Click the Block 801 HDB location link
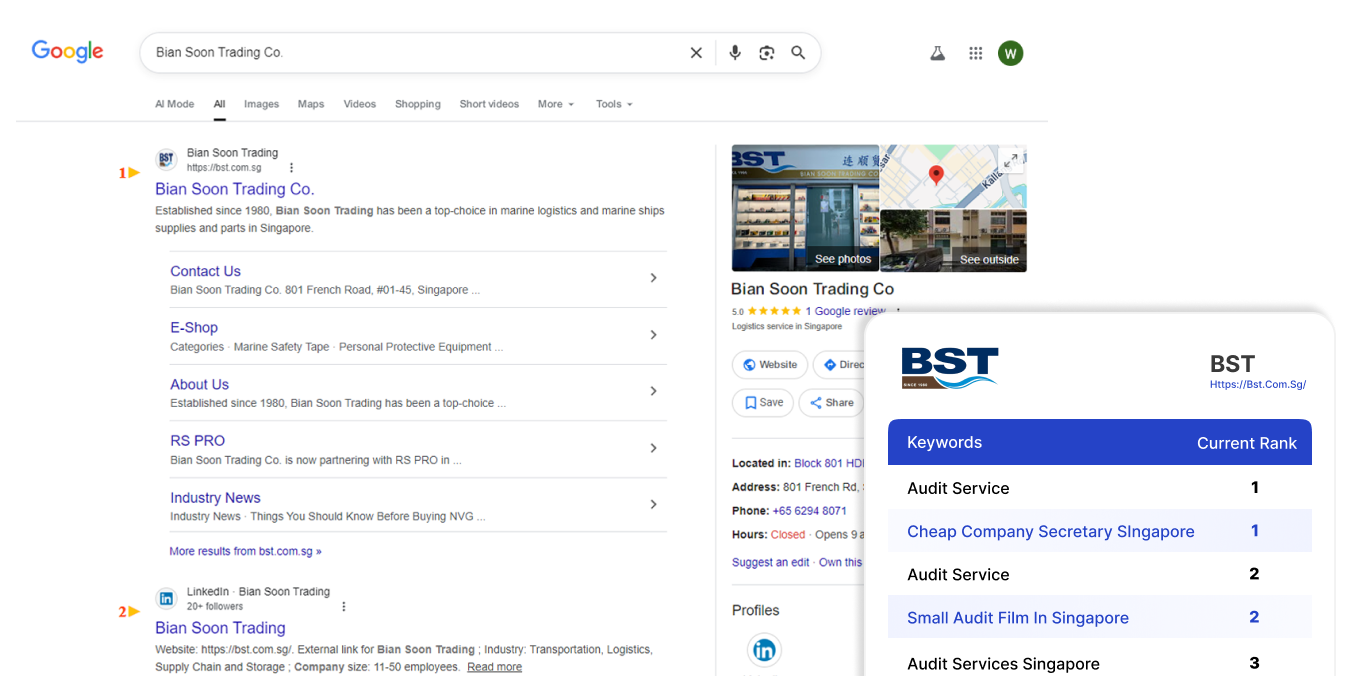 pos(829,463)
